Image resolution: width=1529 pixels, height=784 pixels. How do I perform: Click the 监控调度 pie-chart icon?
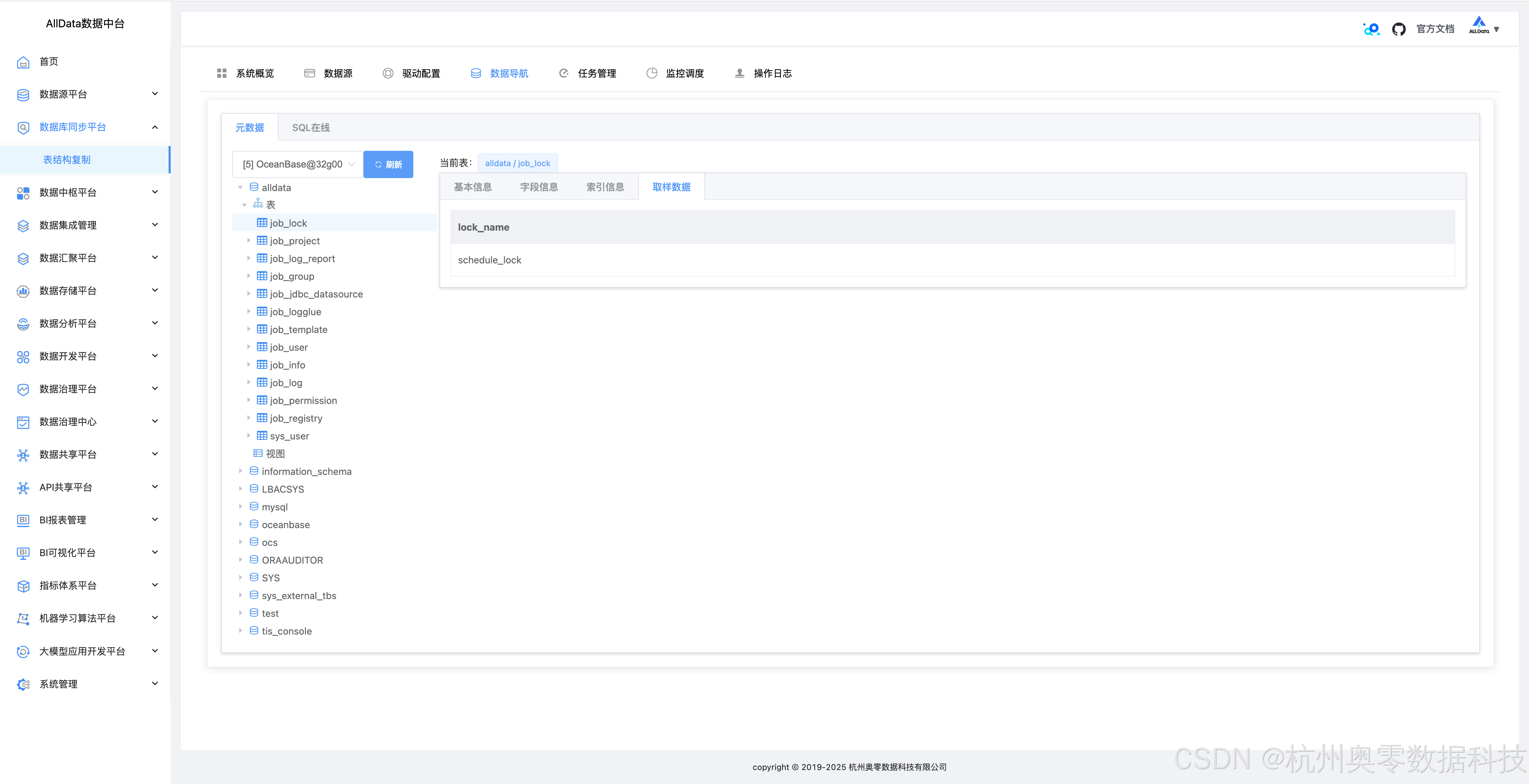coord(652,73)
